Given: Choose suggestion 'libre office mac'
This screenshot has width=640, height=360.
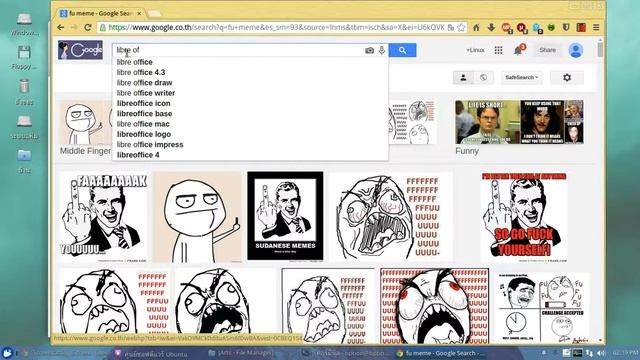Looking at the screenshot, I should coord(143,124).
